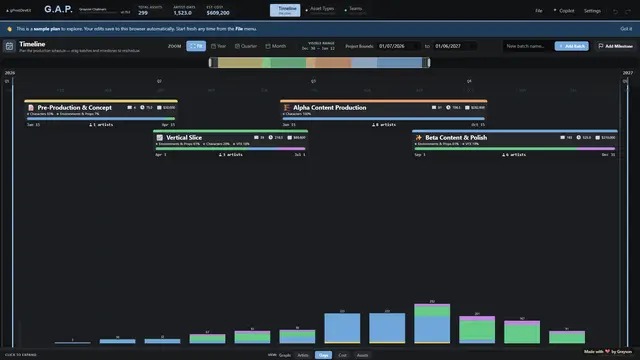640x360 pixels.
Task: Click Click to Expand on the graph panel
Action: pyautogui.click(x=21, y=355)
